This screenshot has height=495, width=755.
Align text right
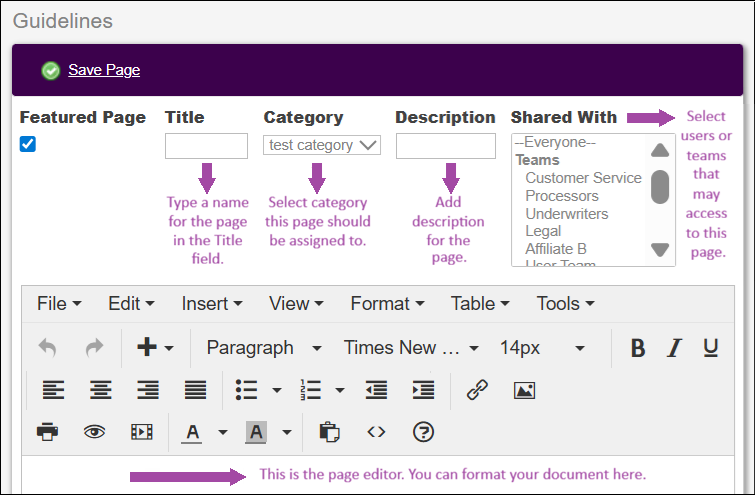tap(148, 390)
